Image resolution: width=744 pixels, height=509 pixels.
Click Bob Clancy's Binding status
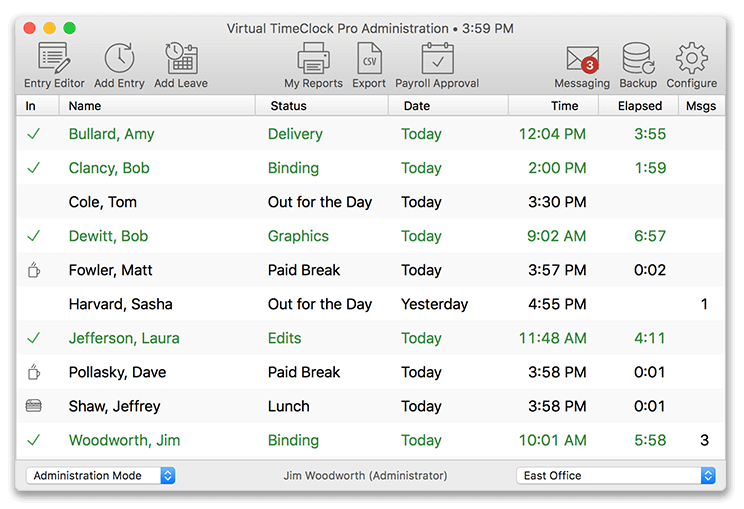(293, 168)
